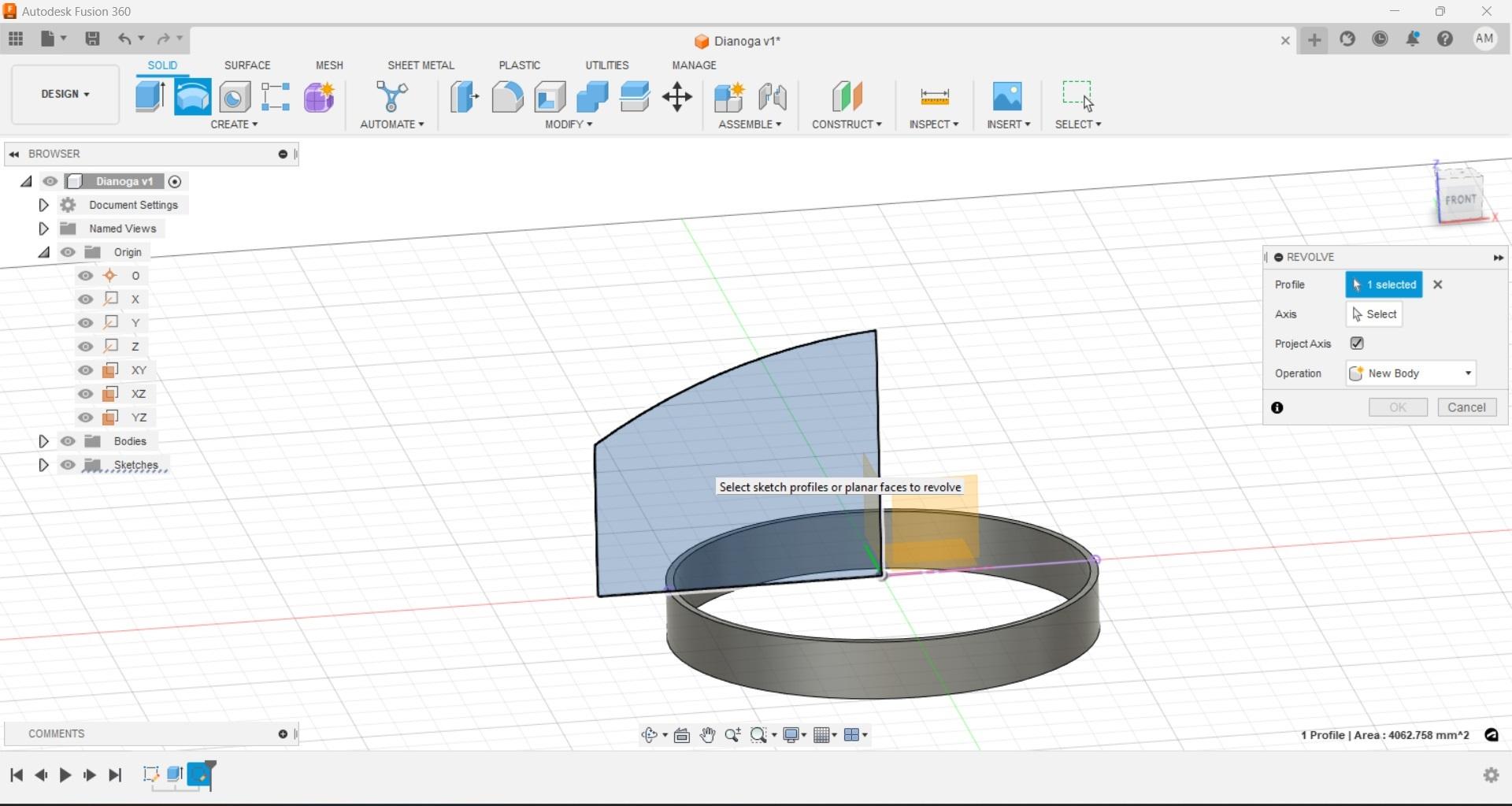Expand the Sketches folder
Image resolution: width=1512 pixels, height=806 pixels.
[43, 465]
